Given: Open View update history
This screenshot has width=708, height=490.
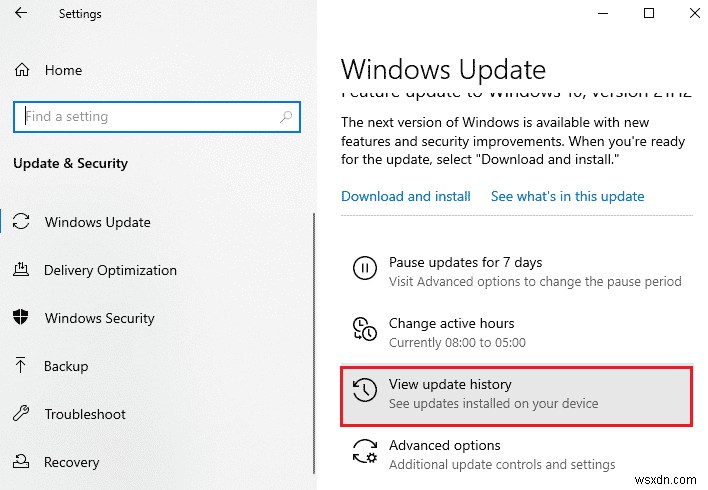Looking at the screenshot, I should point(450,384).
